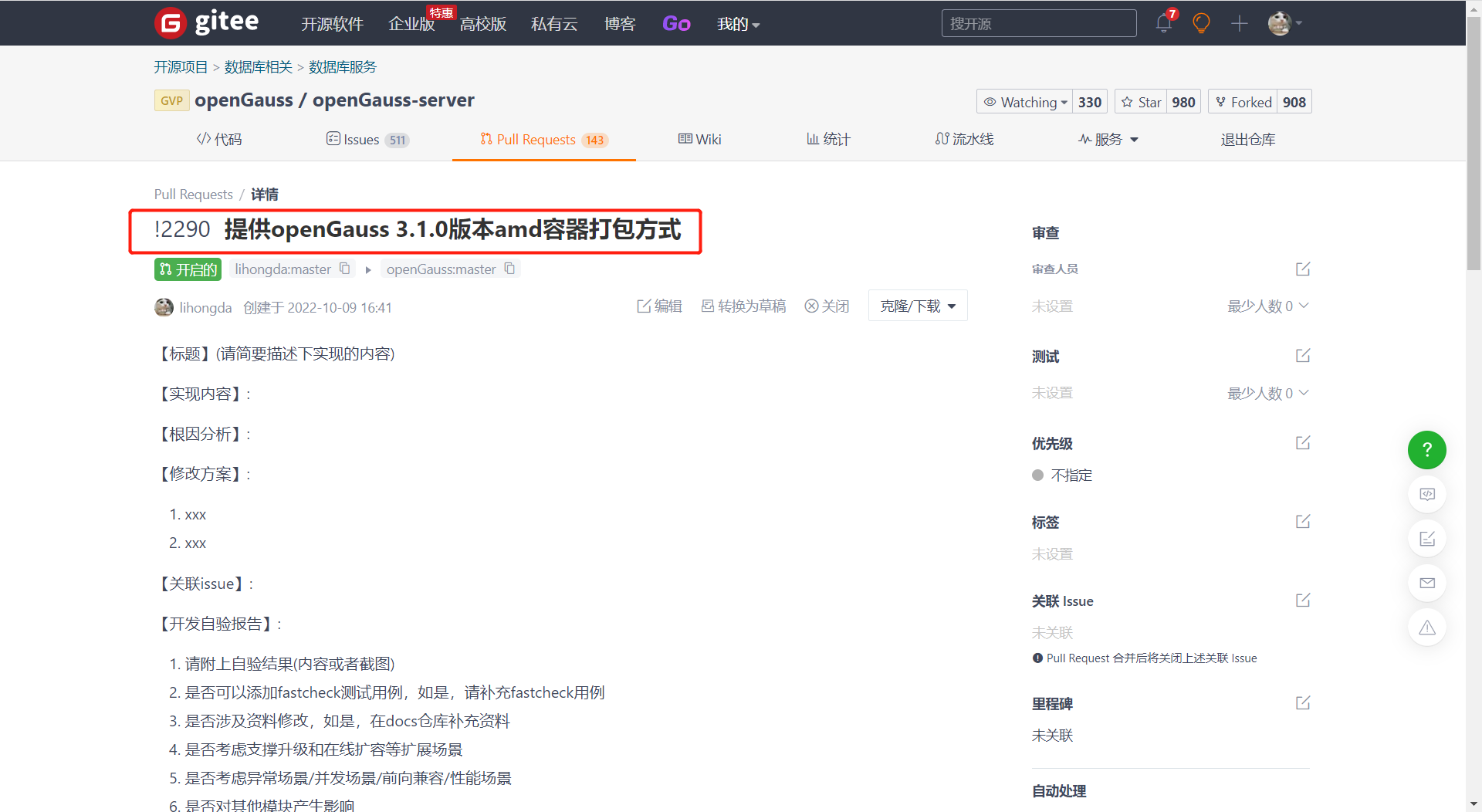
Task: Open the Watching dropdown
Action: point(1024,102)
